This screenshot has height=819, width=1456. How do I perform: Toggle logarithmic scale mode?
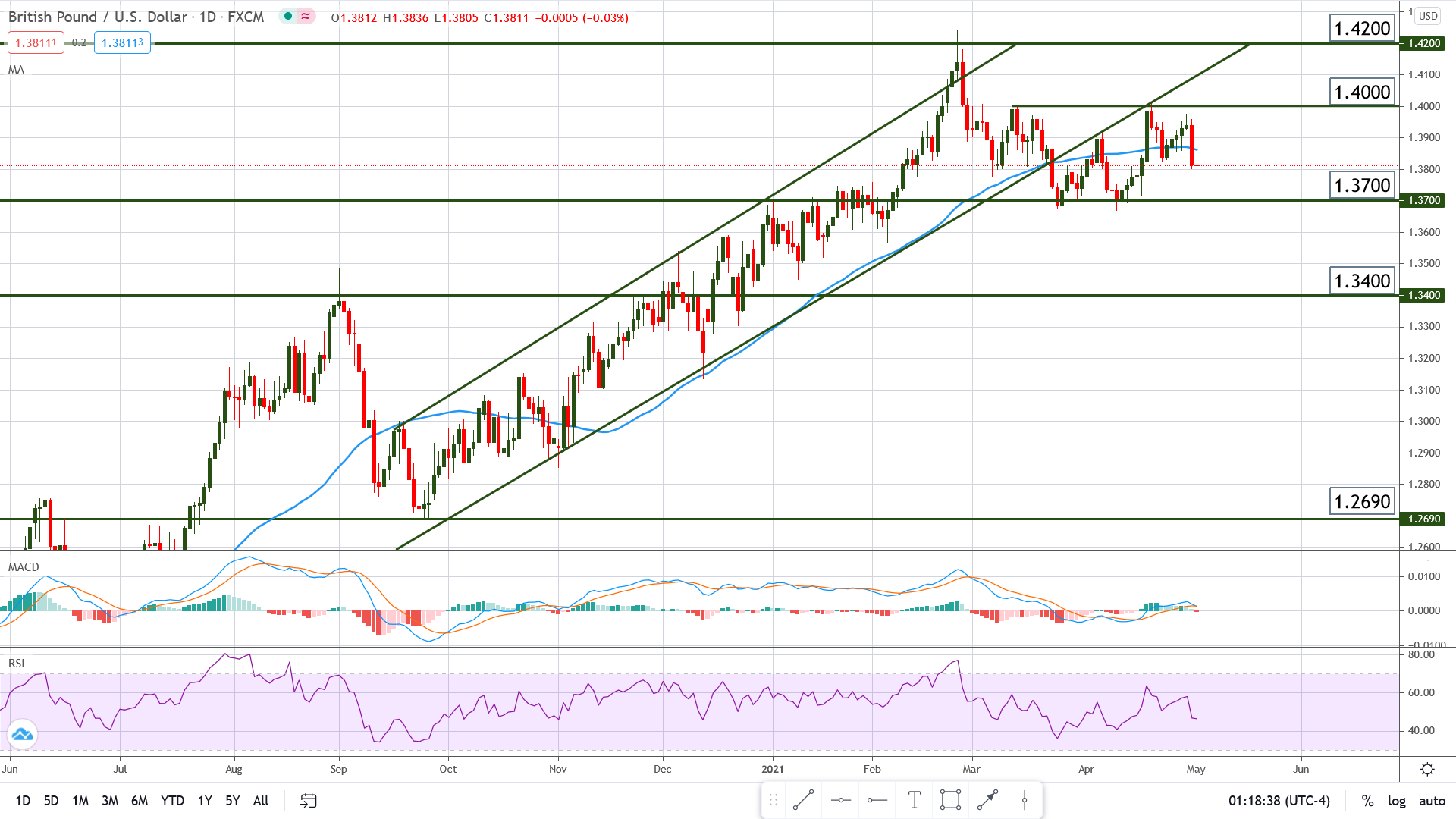tap(1396, 801)
